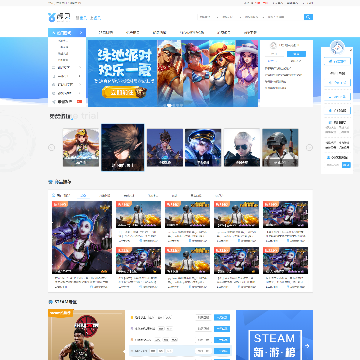
Task: Select the third banner carousel indicator dot
Action: tap(173, 105)
